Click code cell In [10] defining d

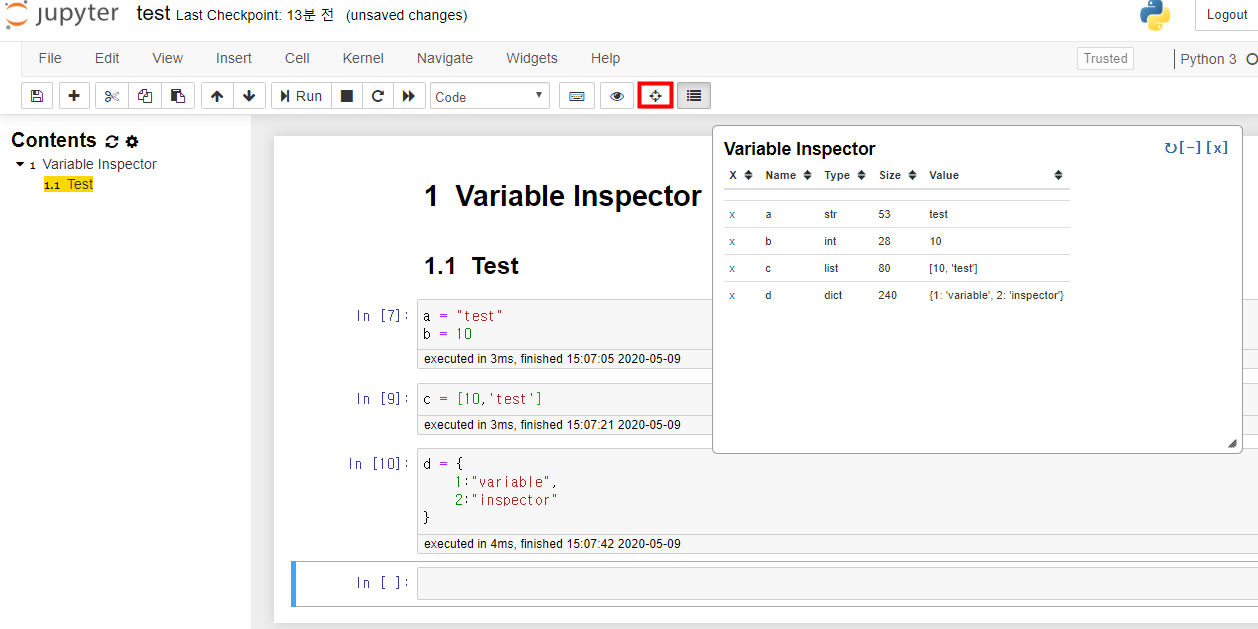point(837,491)
